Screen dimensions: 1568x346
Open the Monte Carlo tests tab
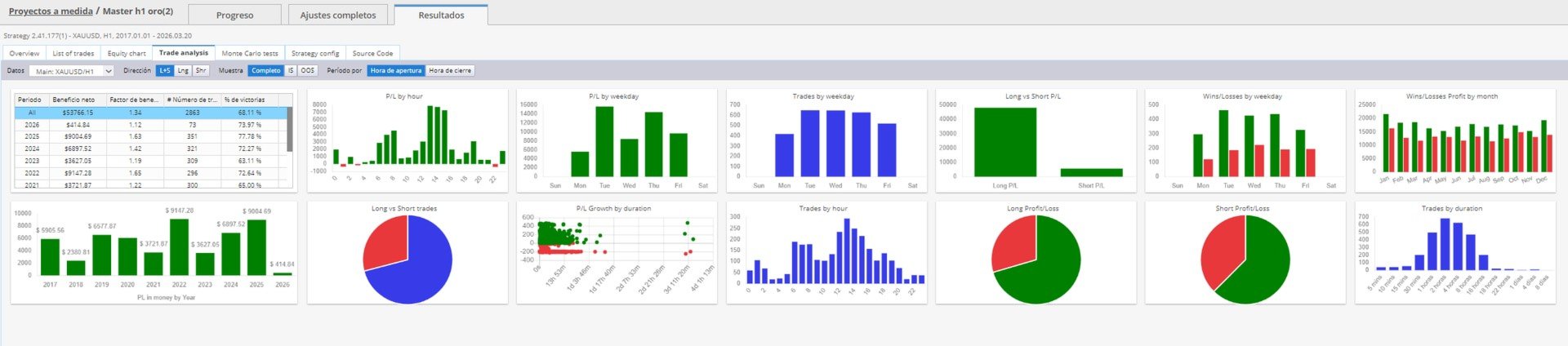[250, 53]
